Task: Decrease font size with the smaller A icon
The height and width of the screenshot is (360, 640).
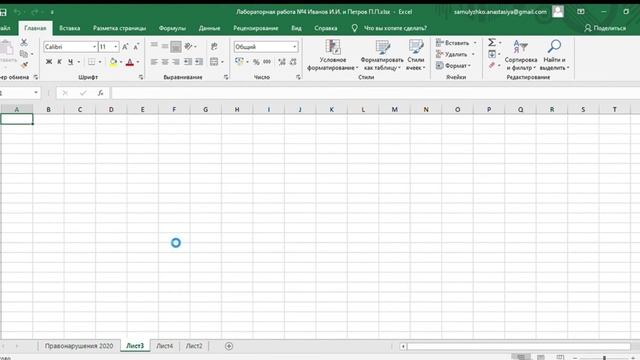Action: [x=136, y=47]
